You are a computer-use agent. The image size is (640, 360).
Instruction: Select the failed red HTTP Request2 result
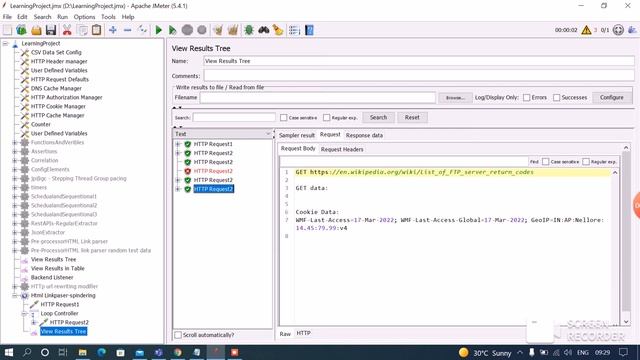[x=213, y=171]
